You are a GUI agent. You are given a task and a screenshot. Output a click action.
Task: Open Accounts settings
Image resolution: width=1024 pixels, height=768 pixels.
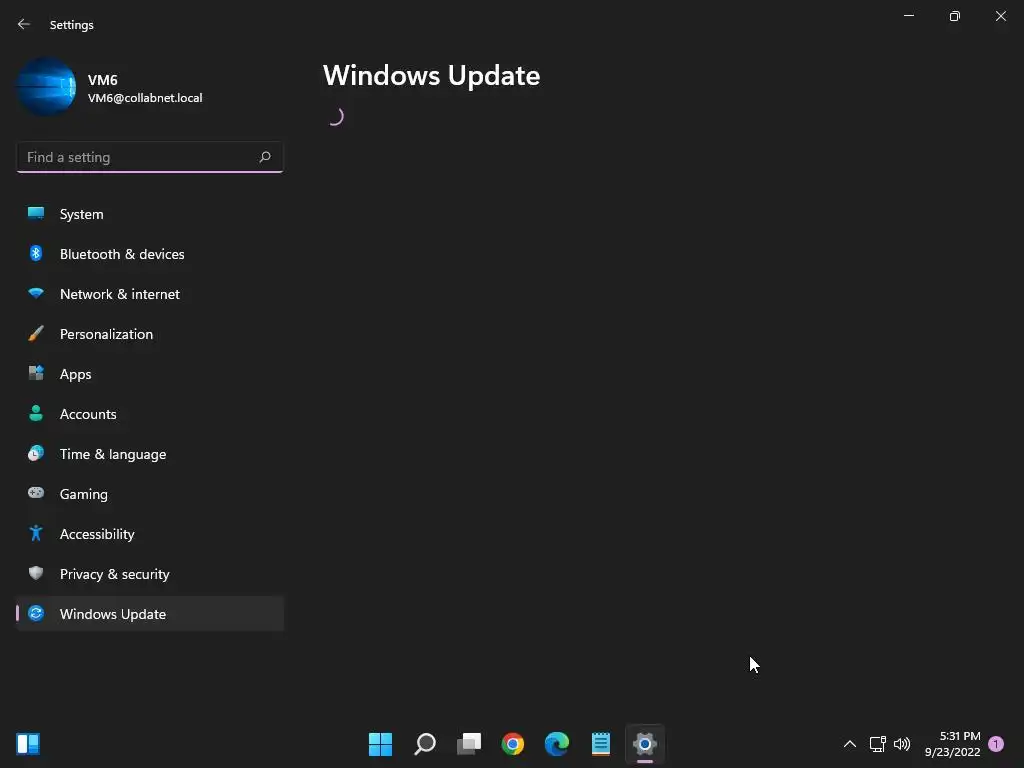pyautogui.click(x=150, y=414)
